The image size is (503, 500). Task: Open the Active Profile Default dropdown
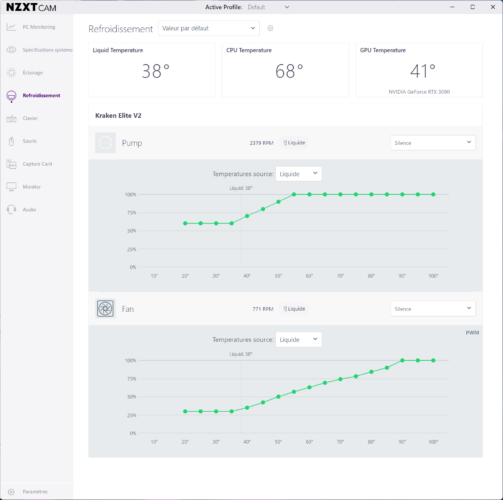click(x=268, y=7)
